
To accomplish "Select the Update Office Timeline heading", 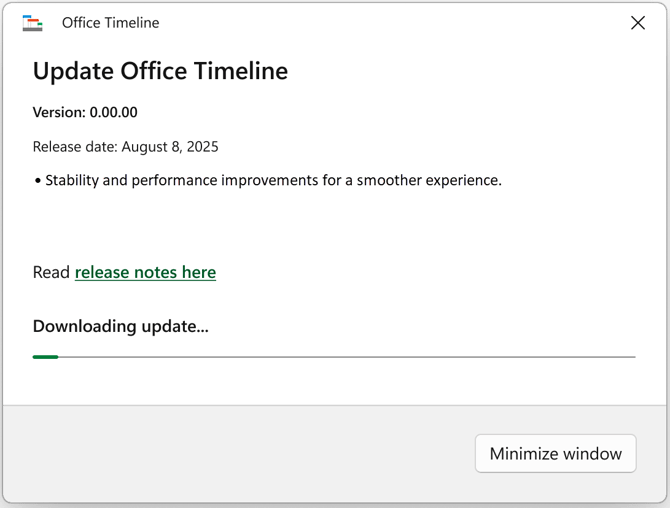I will [x=160, y=71].
